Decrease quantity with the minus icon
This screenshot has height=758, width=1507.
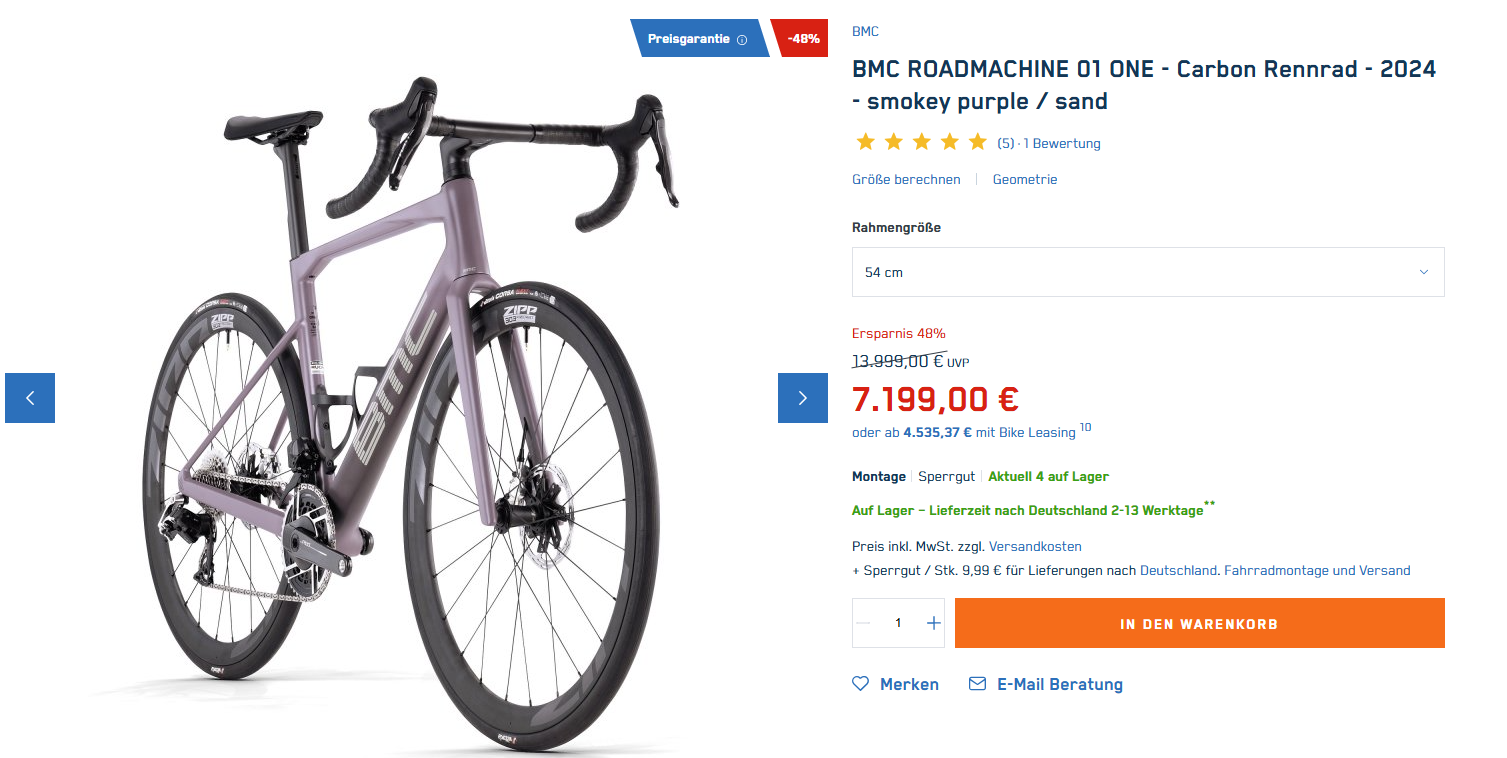pos(864,623)
